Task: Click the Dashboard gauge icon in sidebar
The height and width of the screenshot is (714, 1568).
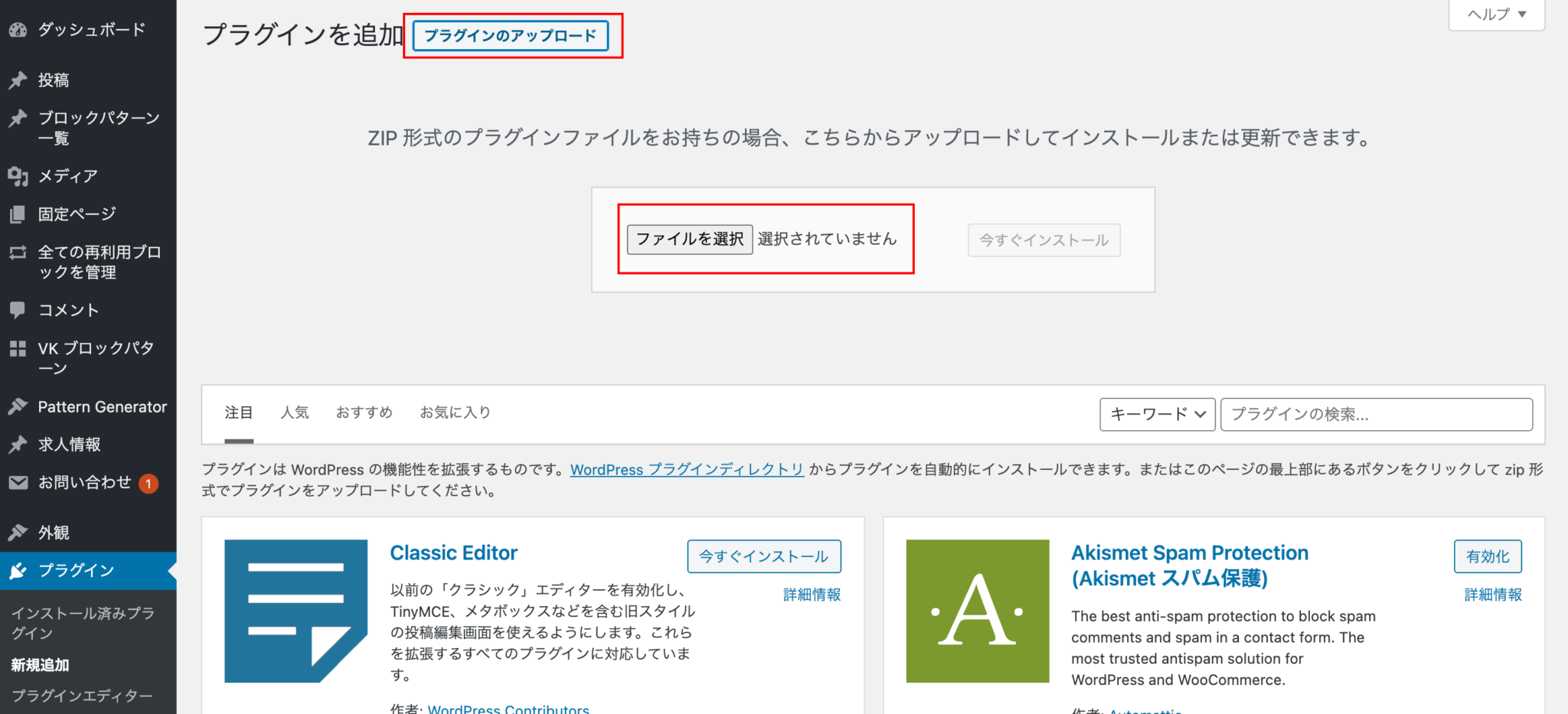Action: 18,30
